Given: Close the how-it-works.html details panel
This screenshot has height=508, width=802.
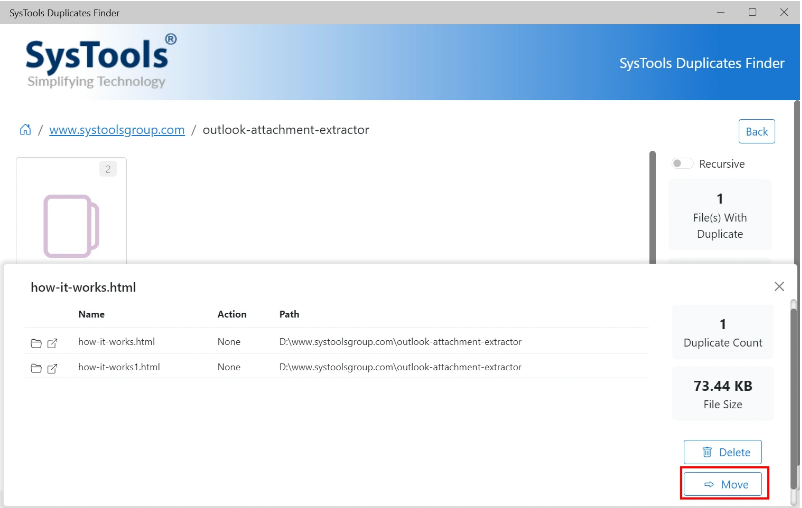Looking at the screenshot, I should click(779, 286).
